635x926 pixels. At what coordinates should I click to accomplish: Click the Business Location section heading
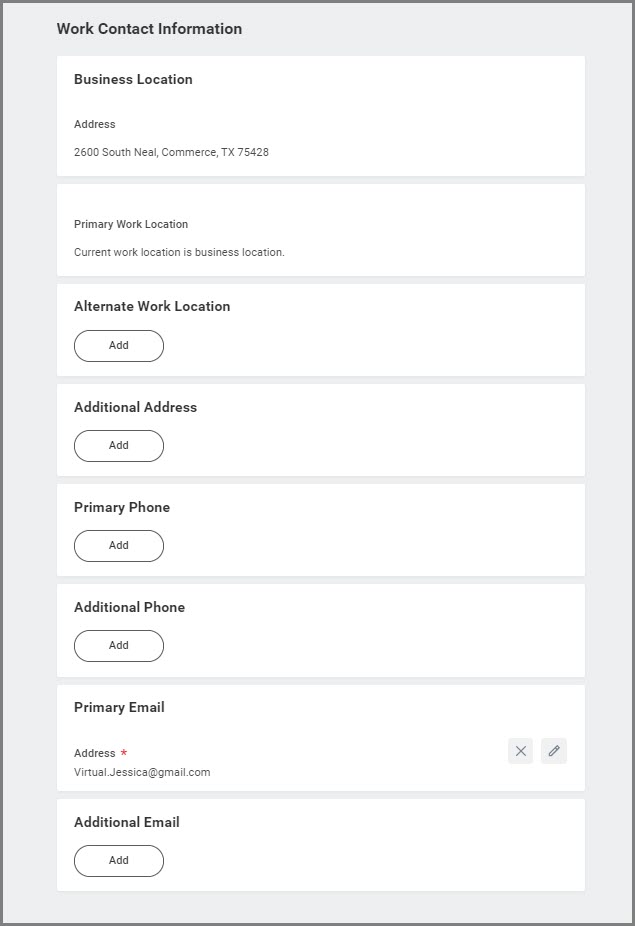click(133, 80)
